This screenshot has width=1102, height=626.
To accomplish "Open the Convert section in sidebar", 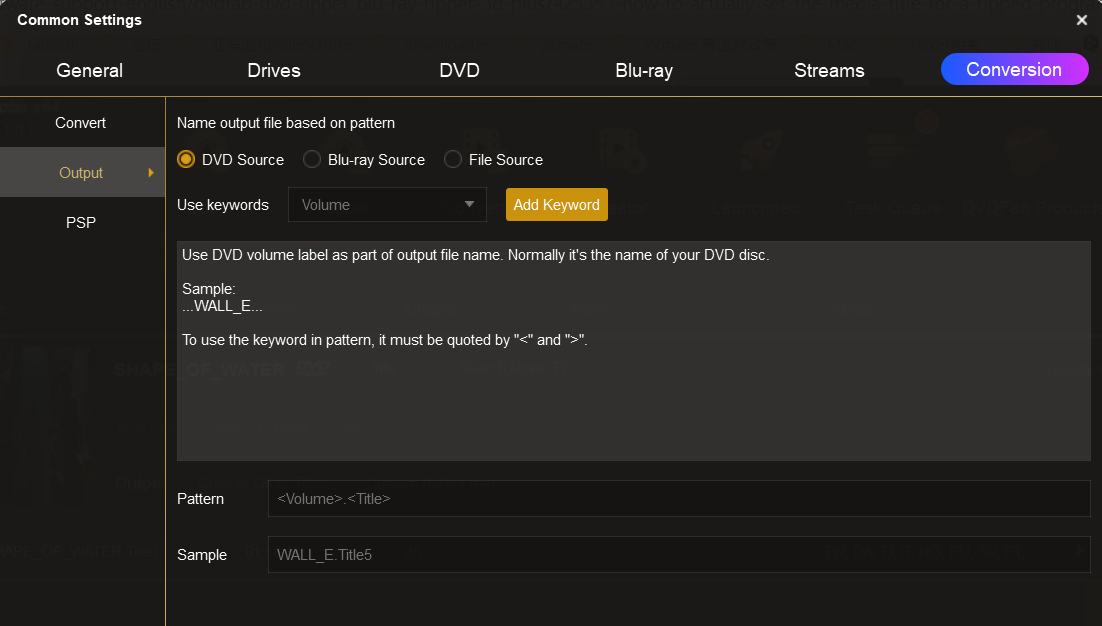I will pyautogui.click(x=81, y=123).
